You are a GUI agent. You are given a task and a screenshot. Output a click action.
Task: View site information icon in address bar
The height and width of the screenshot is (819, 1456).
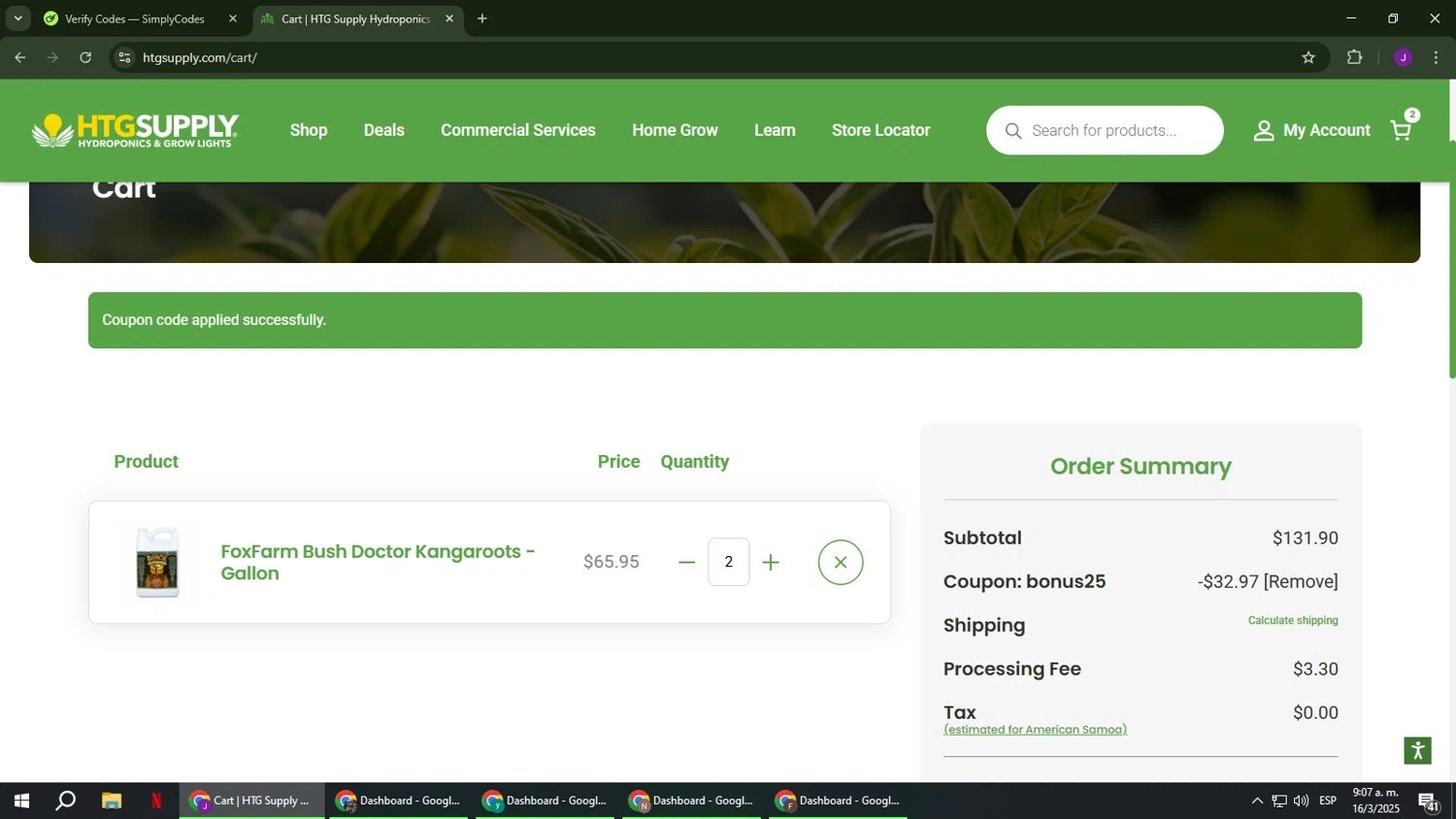[x=124, y=58]
